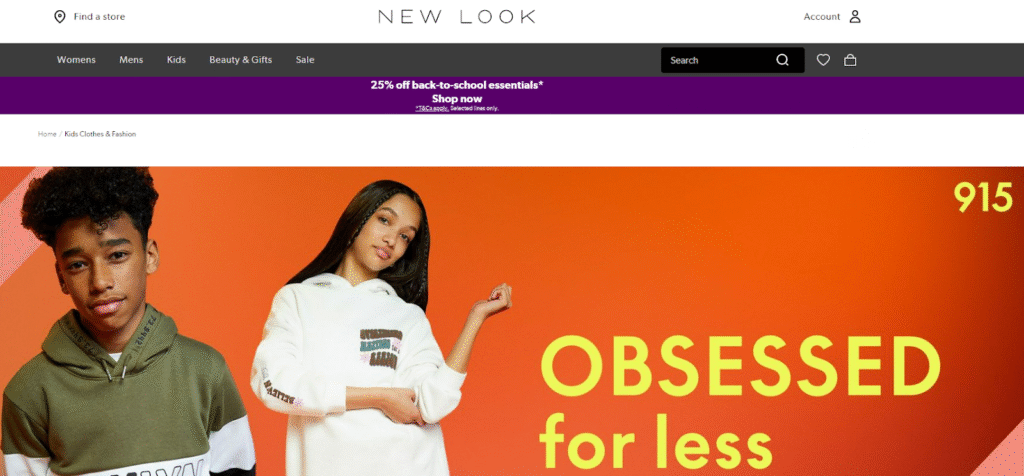Open the Mens menu
Screen dimensions: 1024x476
pyautogui.click(x=131, y=59)
